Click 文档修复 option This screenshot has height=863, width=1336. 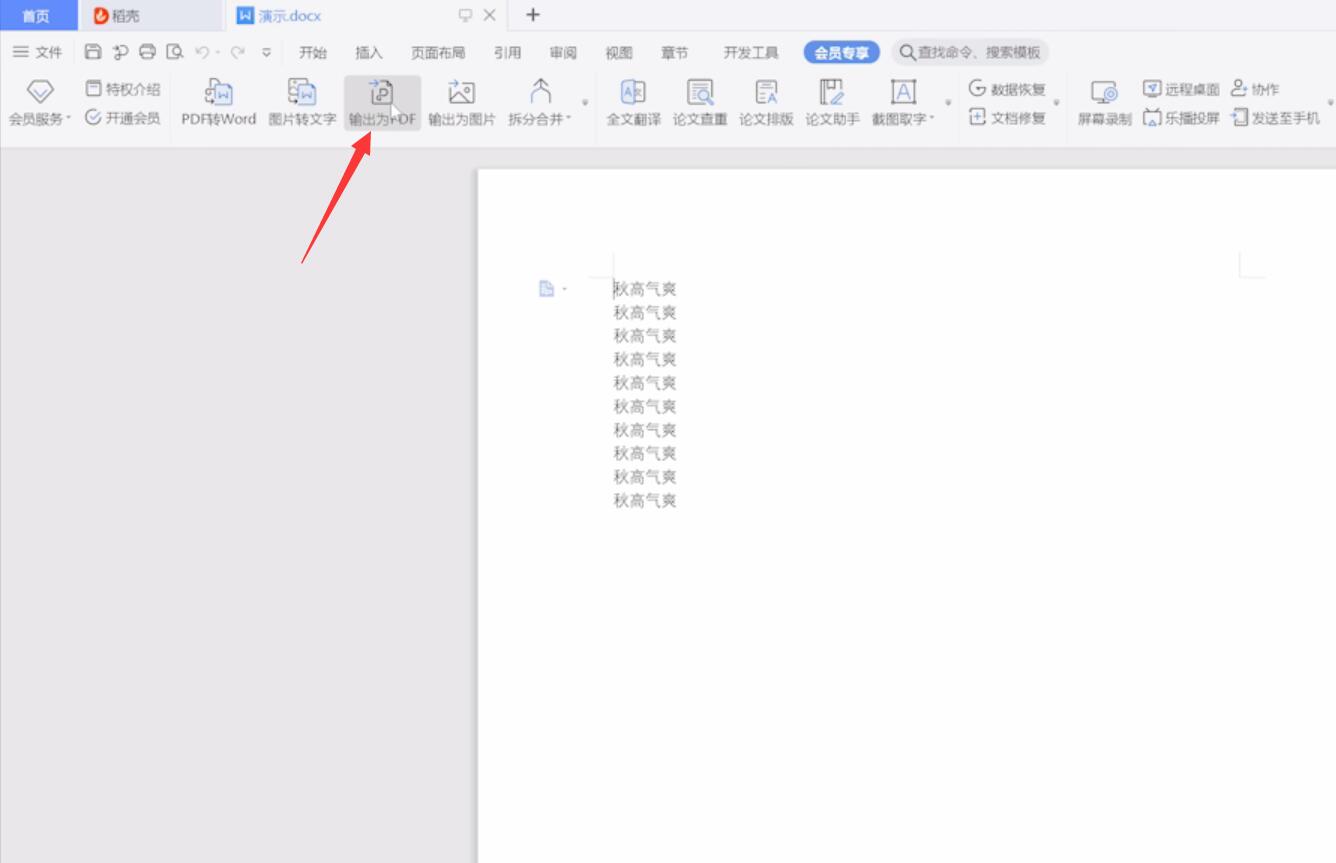(1007, 118)
